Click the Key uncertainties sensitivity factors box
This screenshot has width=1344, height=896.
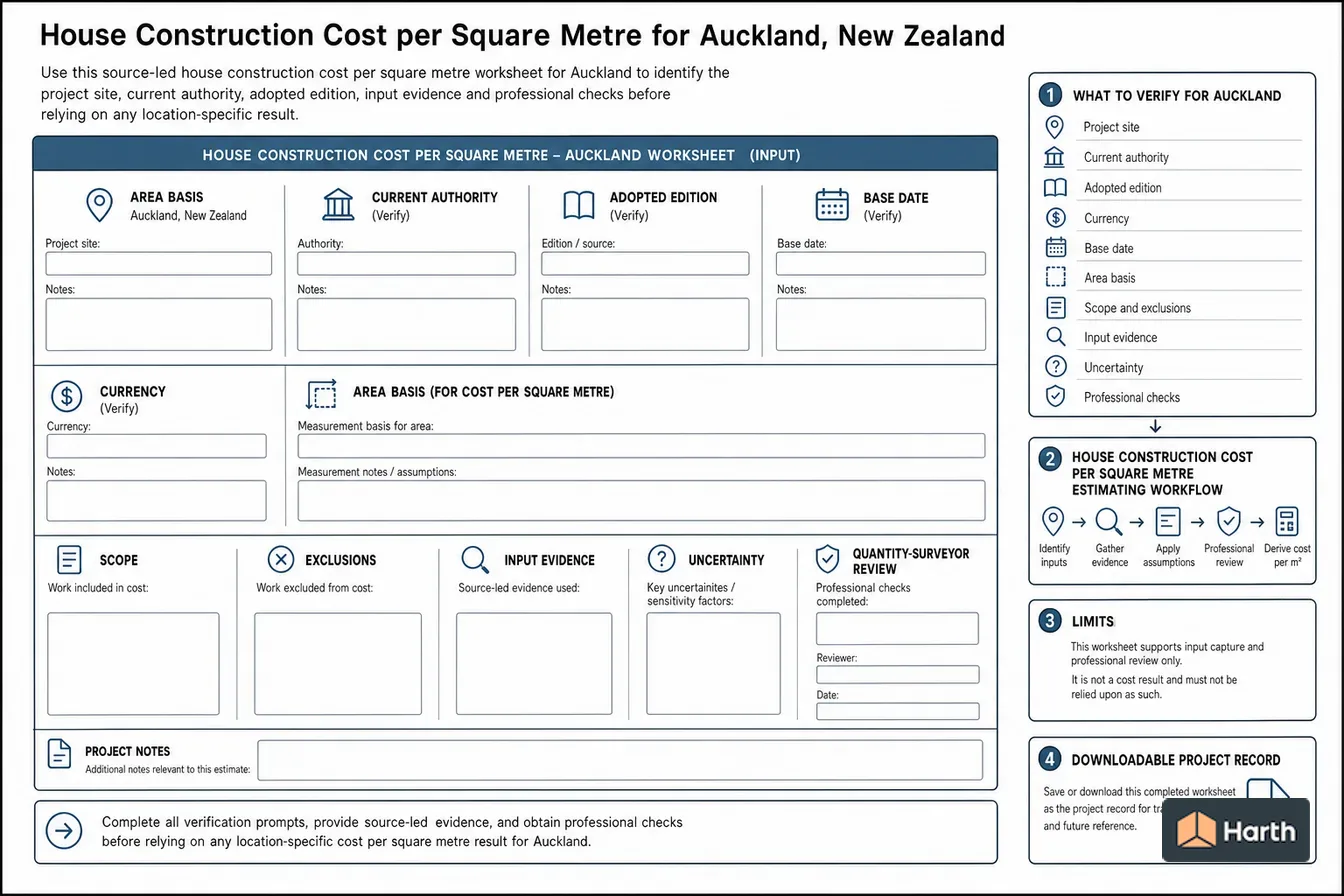click(x=714, y=664)
